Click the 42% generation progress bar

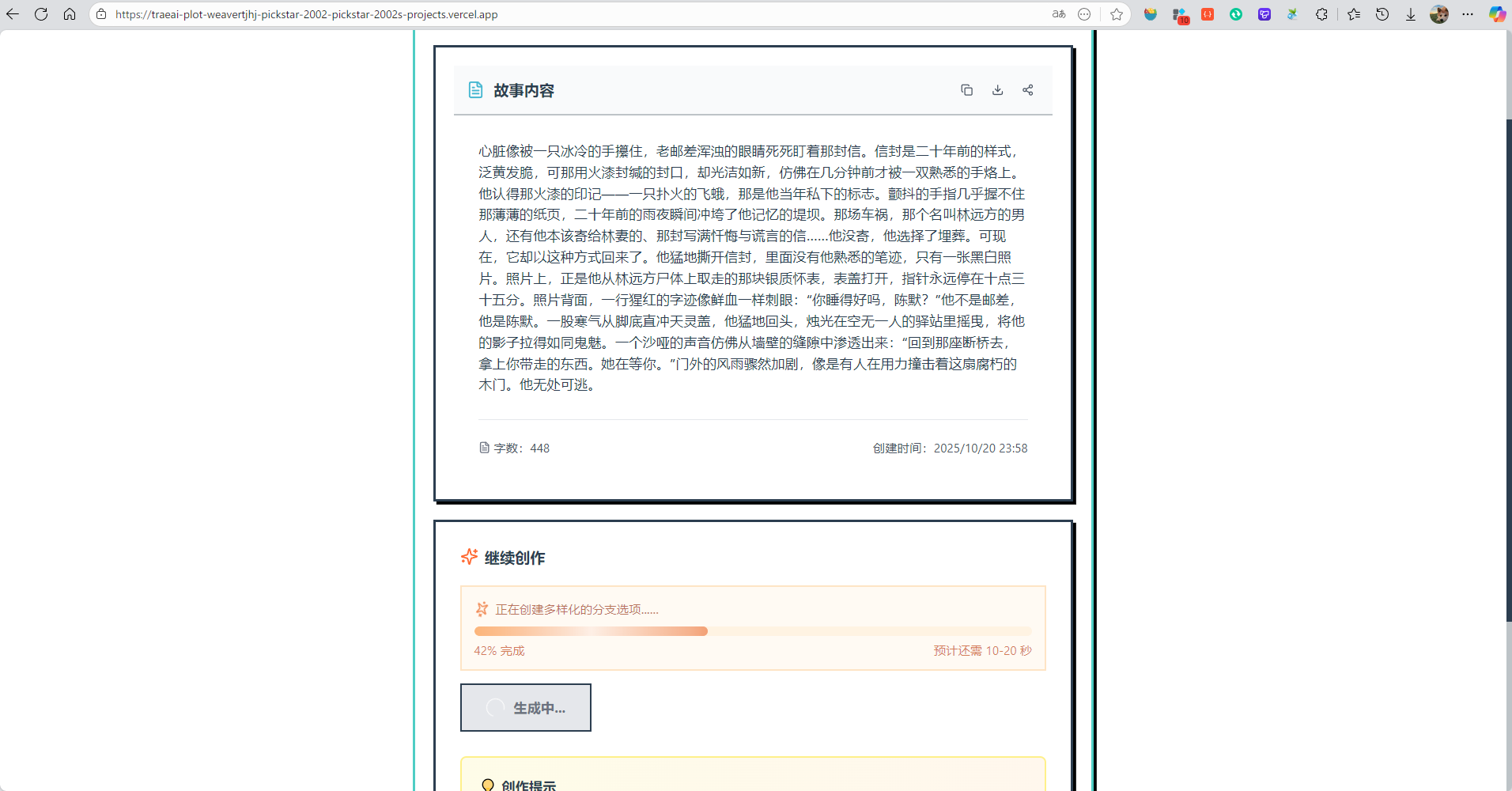[x=751, y=630]
